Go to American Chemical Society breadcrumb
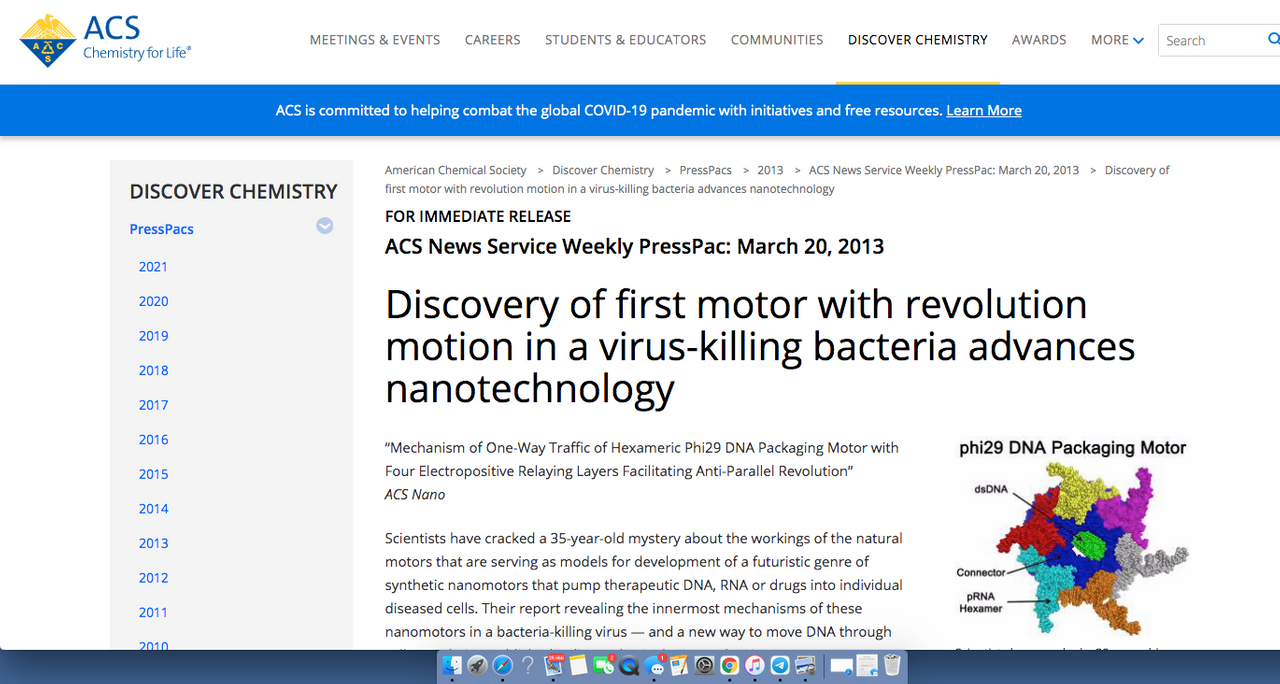Viewport: 1280px width, 684px height. point(456,170)
